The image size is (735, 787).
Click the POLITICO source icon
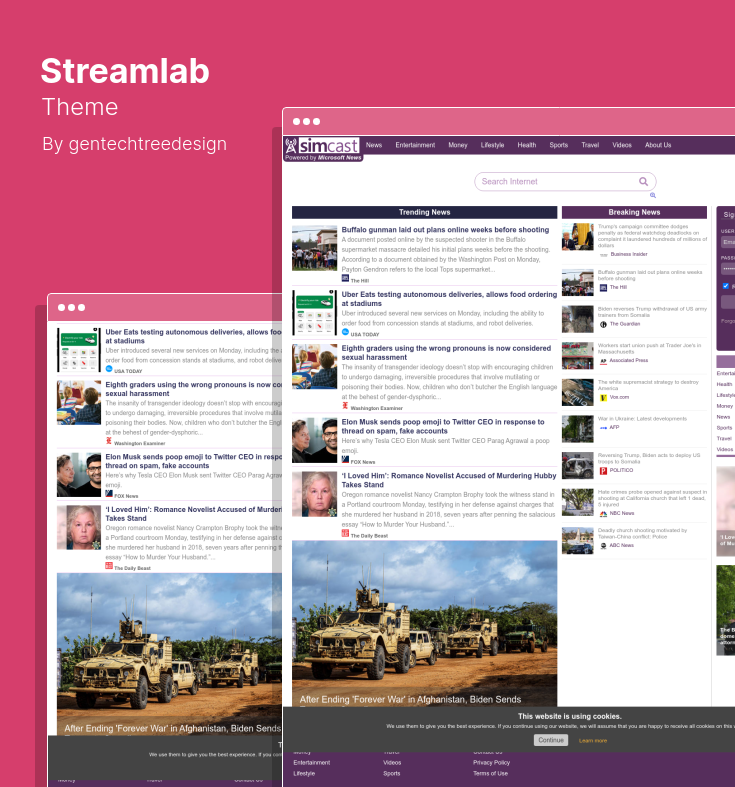pyautogui.click(x=603, y=471)
